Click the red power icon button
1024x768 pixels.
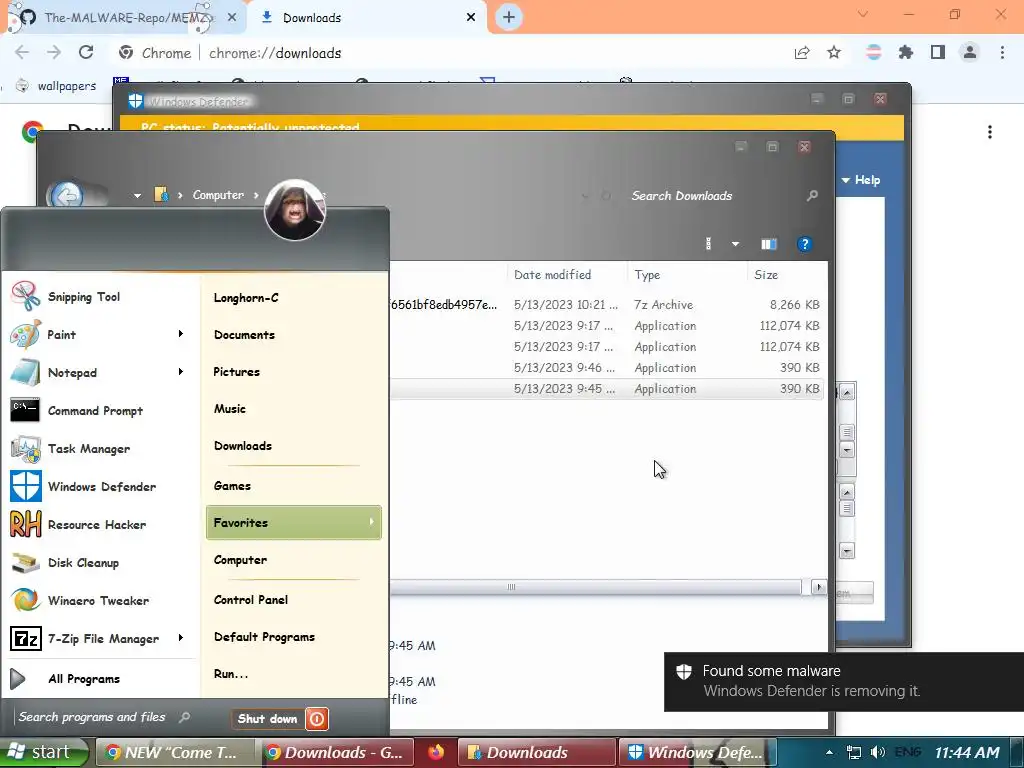click(x=317, y=719)
